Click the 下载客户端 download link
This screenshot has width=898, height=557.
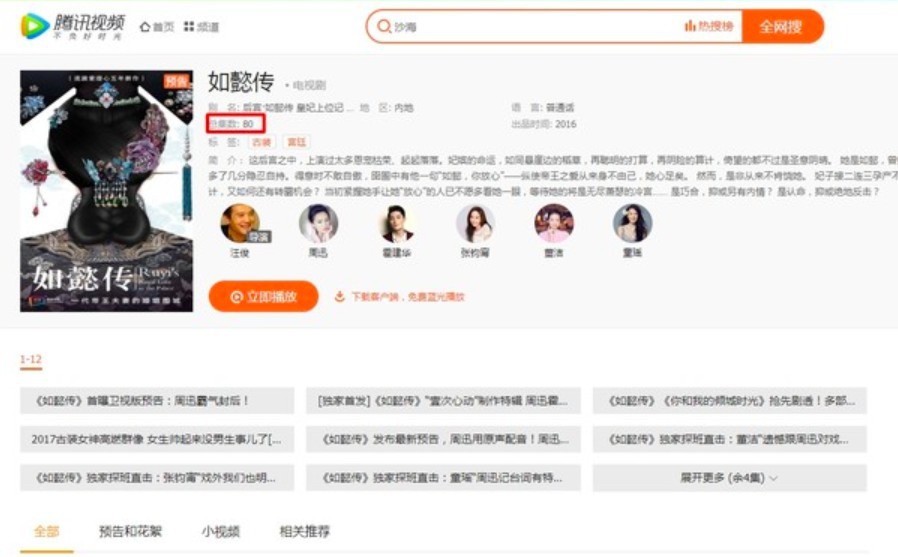400,297
